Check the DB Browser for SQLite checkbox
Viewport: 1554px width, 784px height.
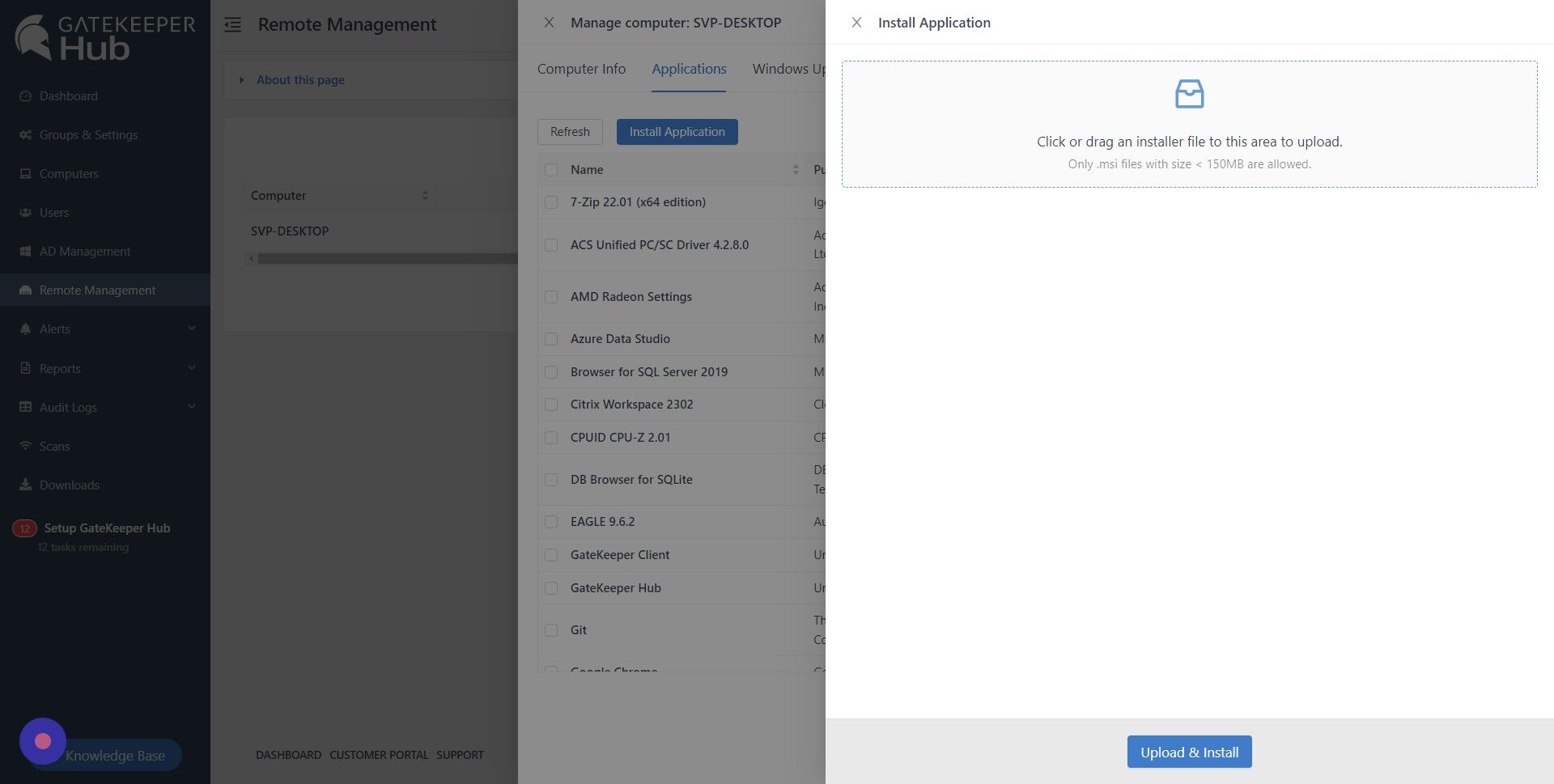551,480
